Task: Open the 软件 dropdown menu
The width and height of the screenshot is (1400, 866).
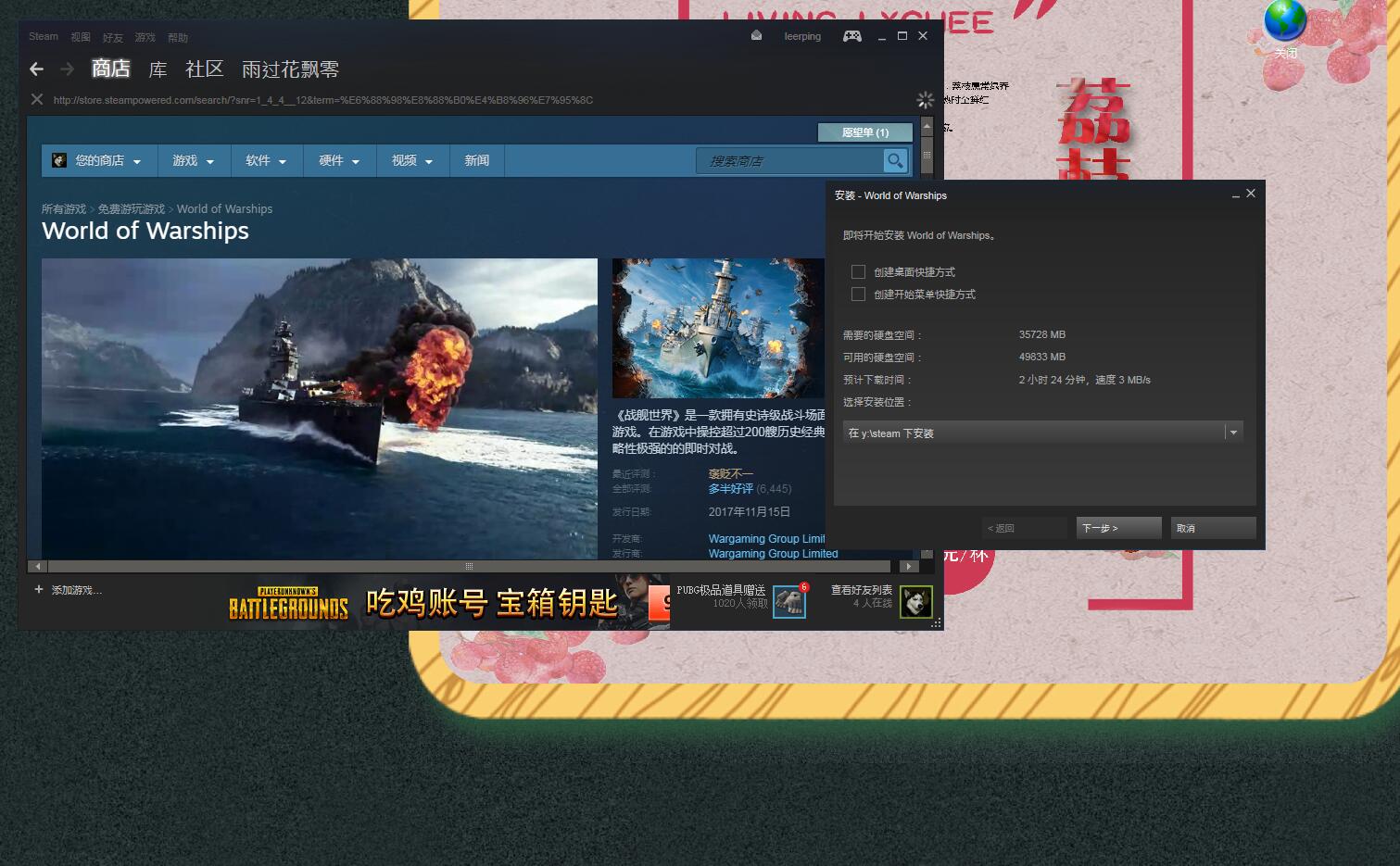Action: tap(266, 160)
